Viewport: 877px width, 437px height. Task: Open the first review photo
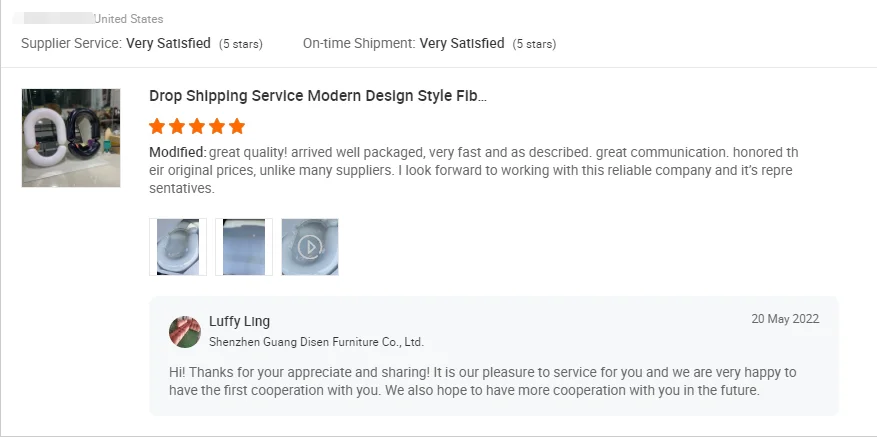[x=178, y=247]
